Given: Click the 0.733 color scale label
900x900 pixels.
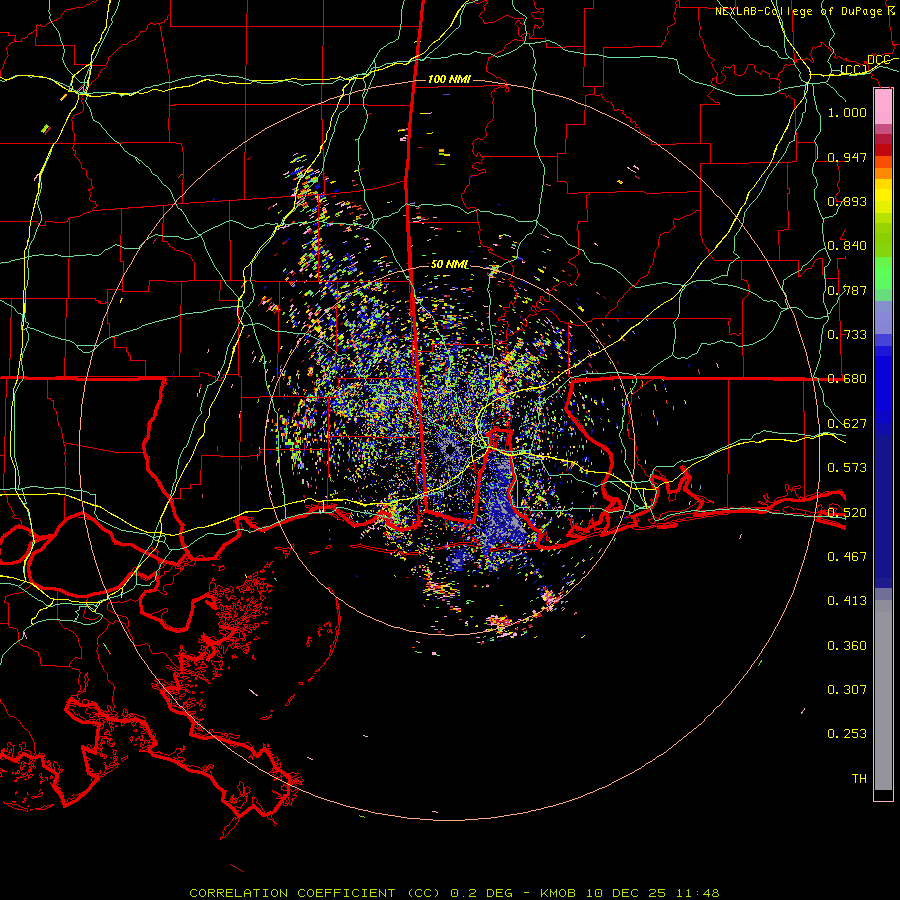Looking at the screenshot, I should (x=847, y=335).
